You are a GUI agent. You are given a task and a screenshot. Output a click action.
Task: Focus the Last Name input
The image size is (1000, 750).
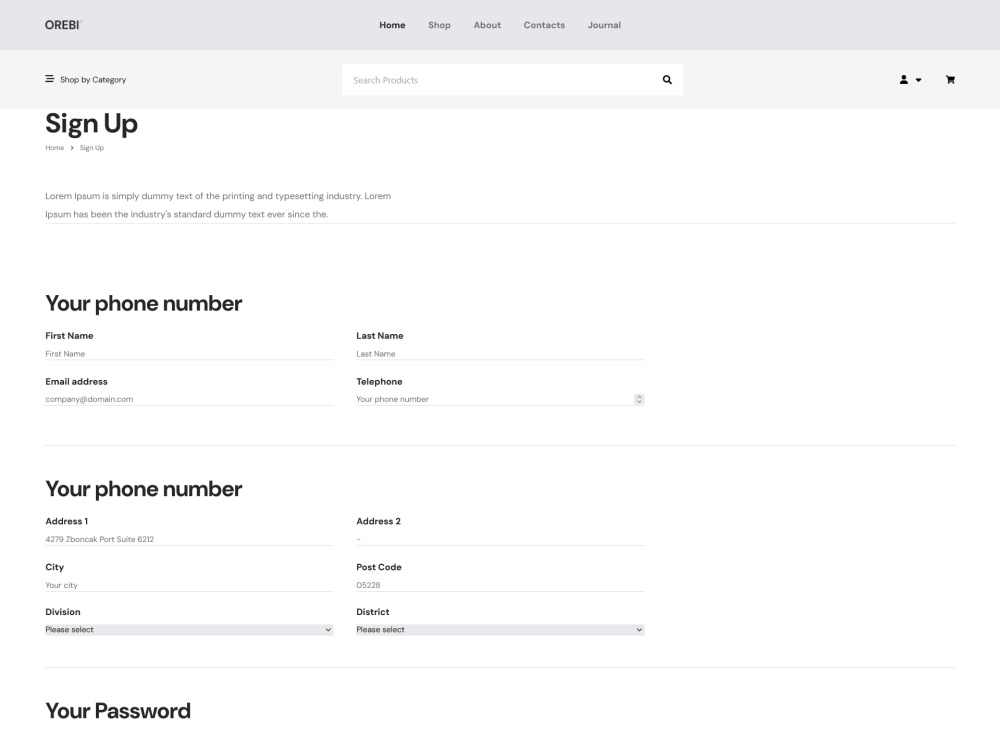500,353
